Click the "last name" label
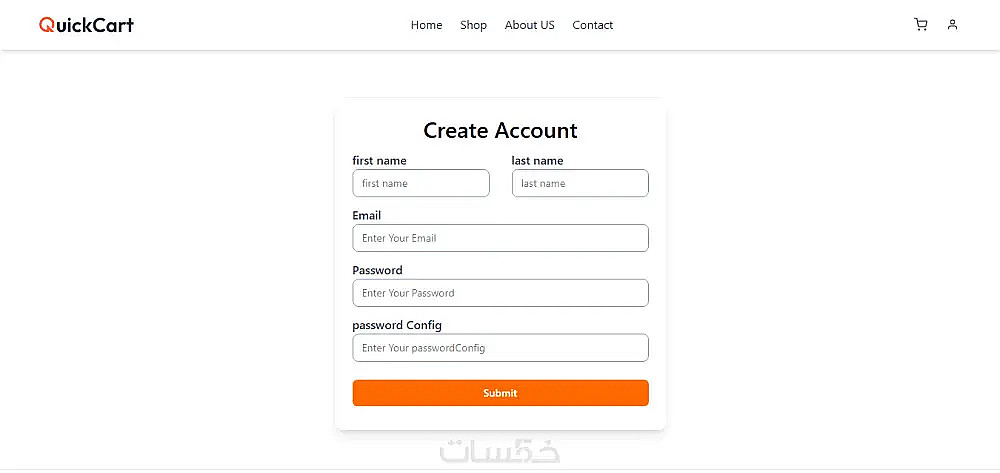Screen dimensions: 1000x473 click(x=537, y=161)
